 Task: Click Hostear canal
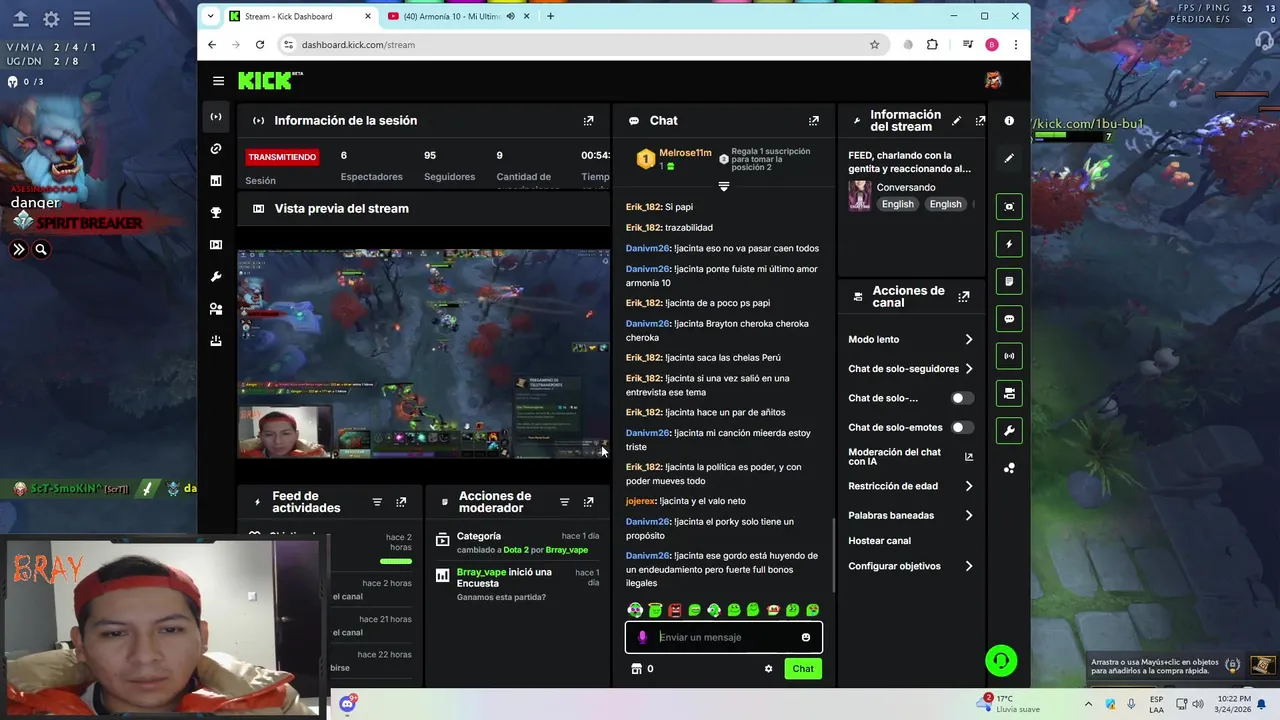coord(879,541)
